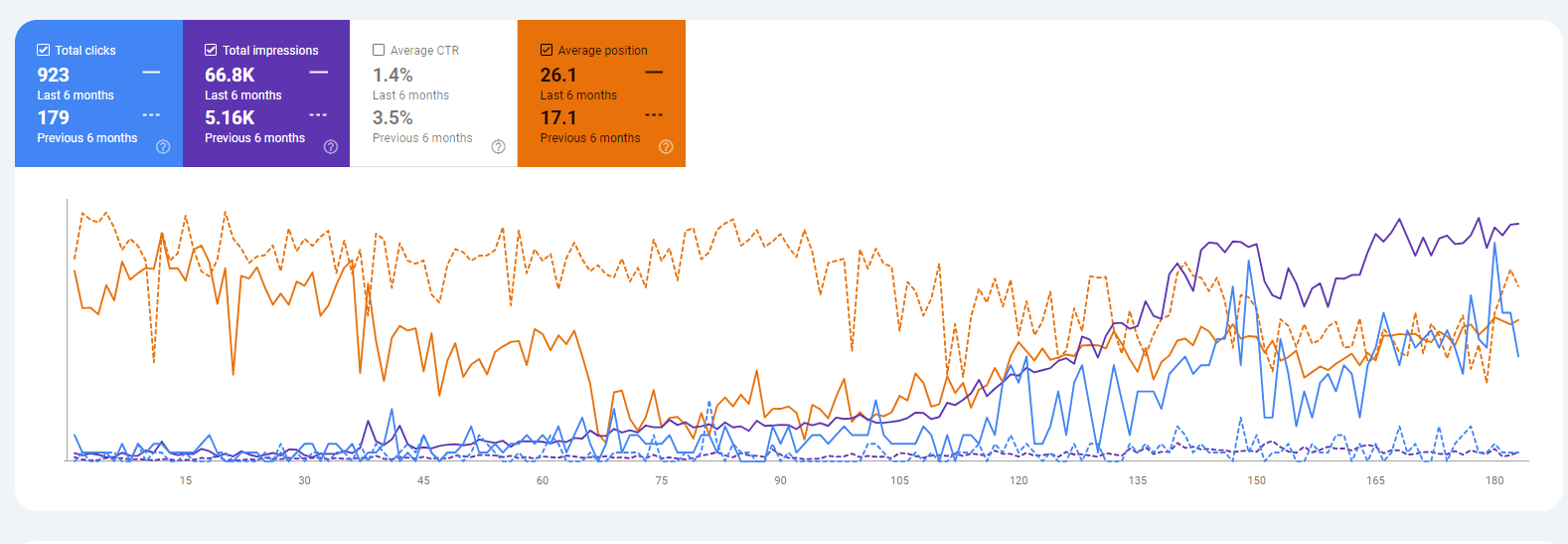Click solid line legend beside 923 clicks

(151, 73)
